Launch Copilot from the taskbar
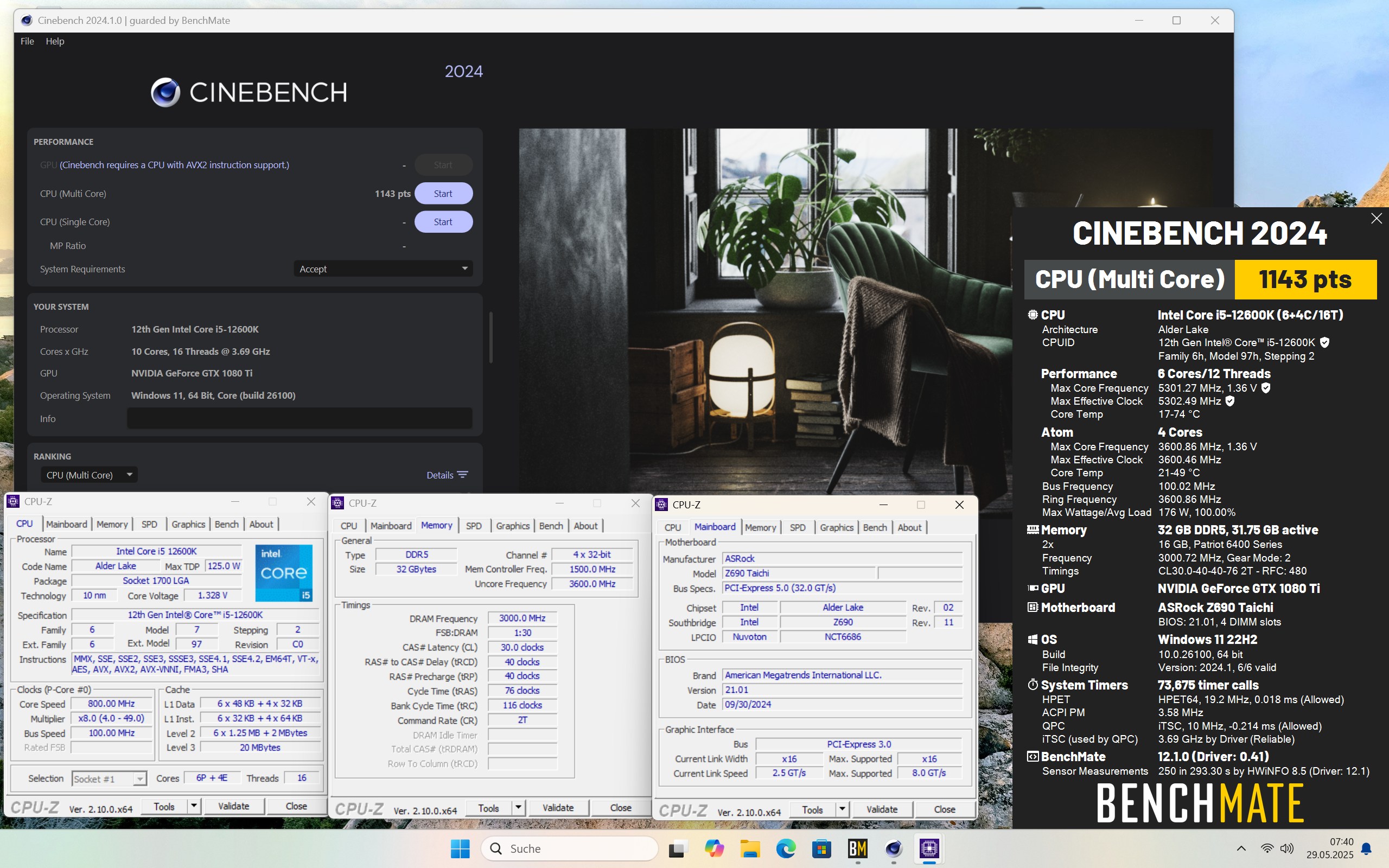Image resolution: width=1389 pixels, height=868 pixels. point(714,848)
